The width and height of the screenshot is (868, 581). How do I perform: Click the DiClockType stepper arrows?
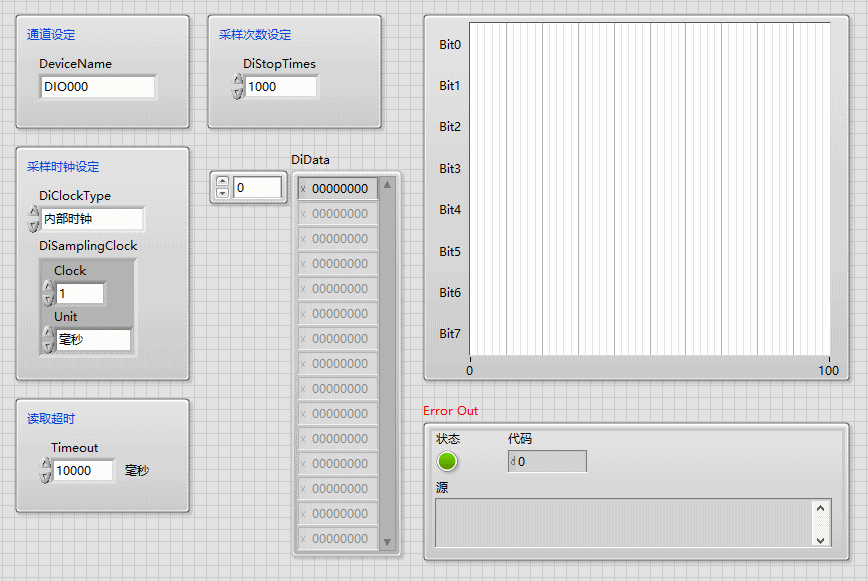tap(34, 219)
